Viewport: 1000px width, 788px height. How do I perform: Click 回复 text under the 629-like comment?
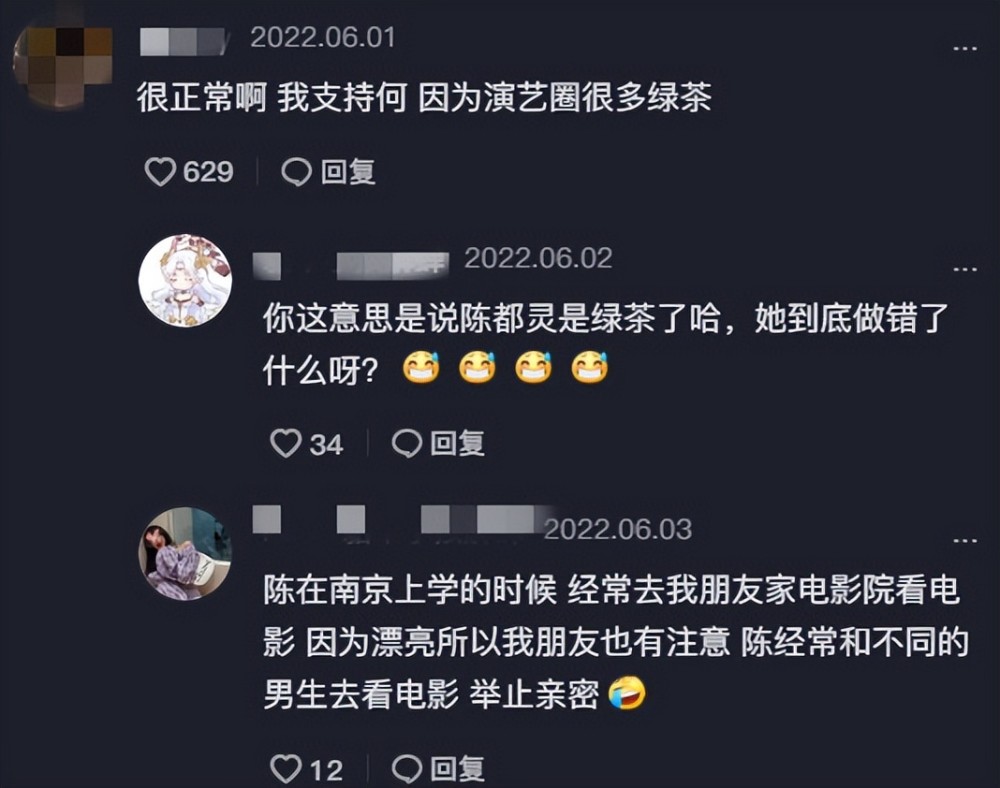click(x=348, y=172)
